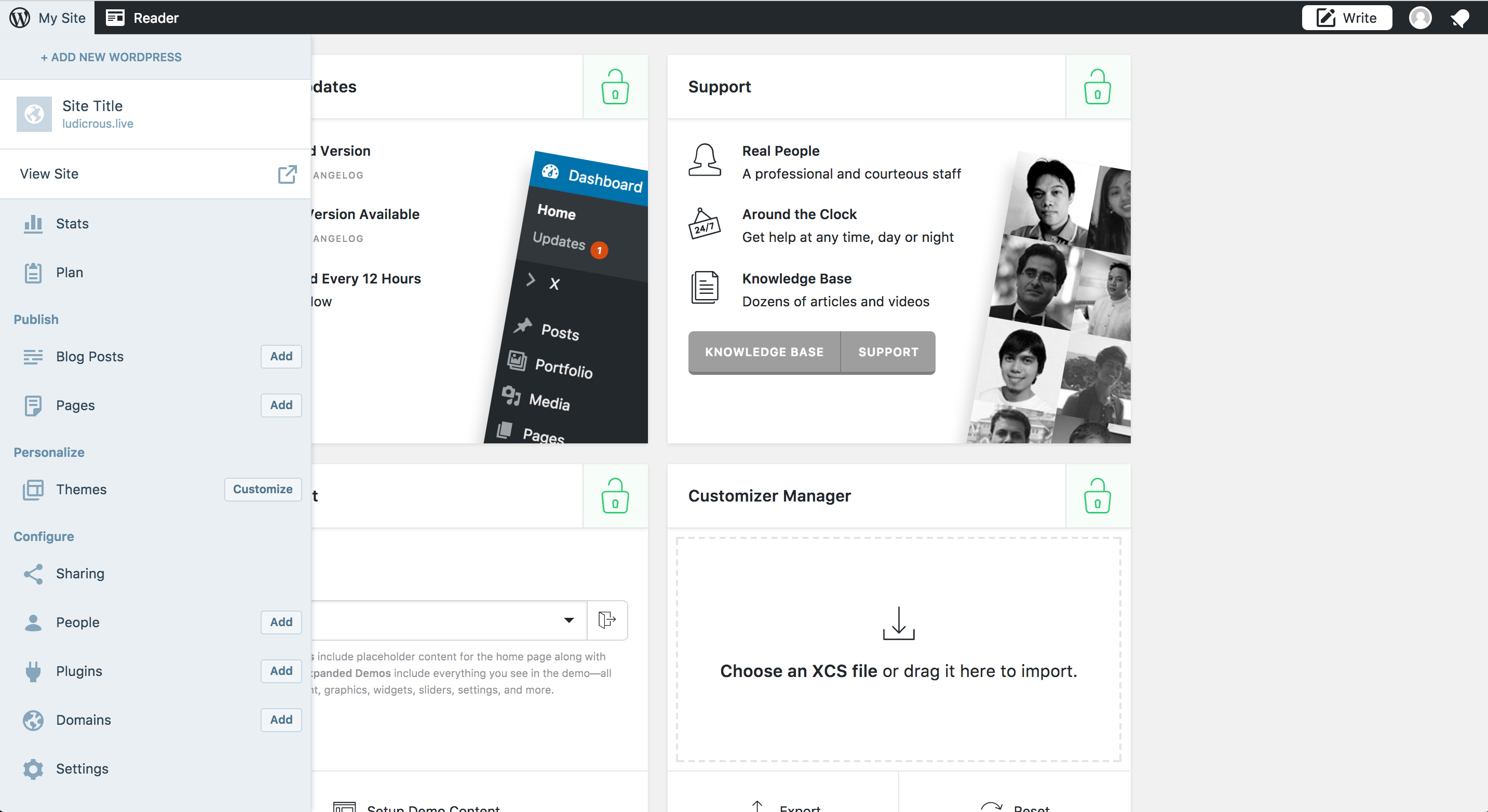Select the Sharing icon in the sidebar
1488x812 pixels.
[x=33, y=574]
